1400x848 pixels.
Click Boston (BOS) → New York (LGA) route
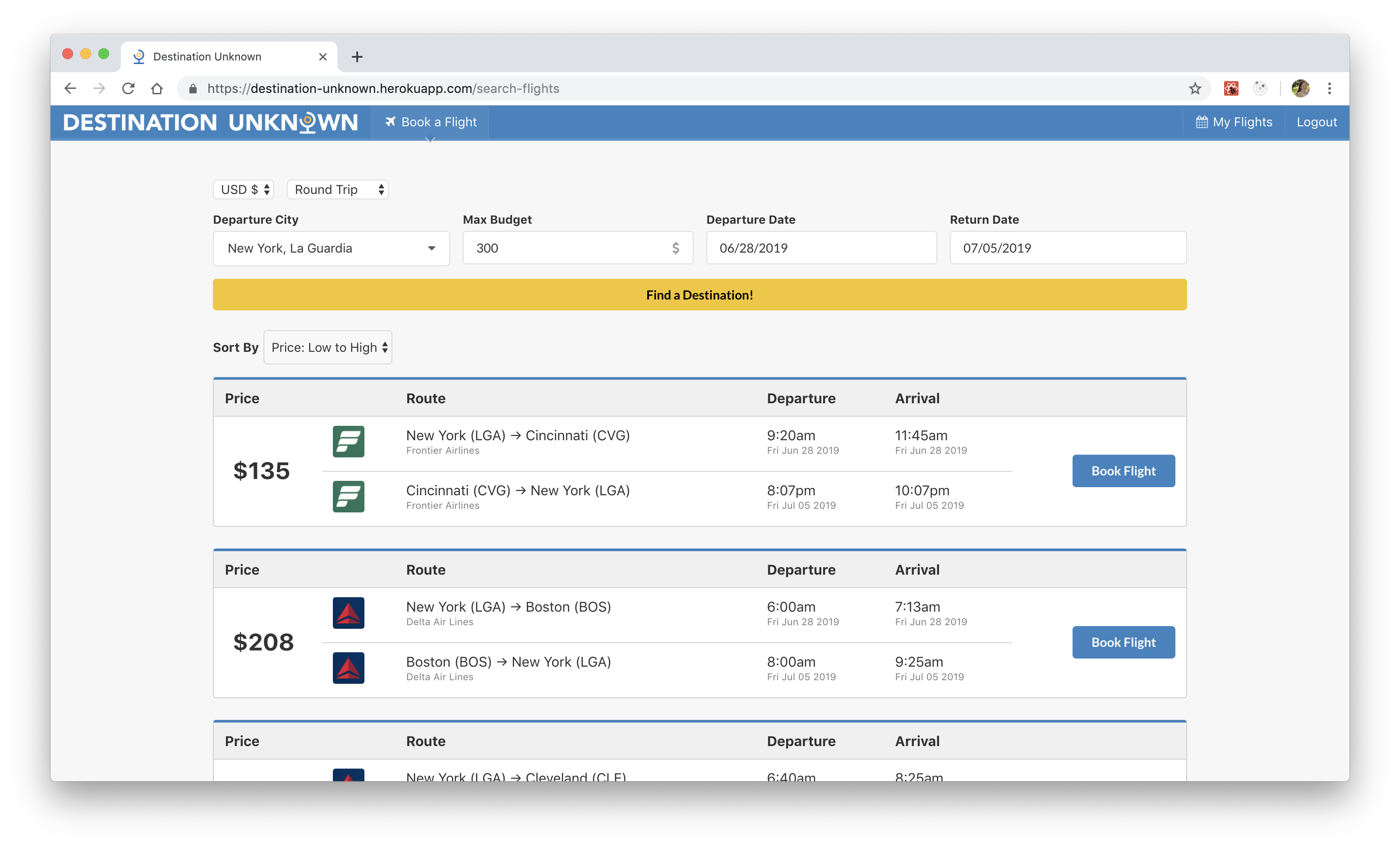pos(508,662)
